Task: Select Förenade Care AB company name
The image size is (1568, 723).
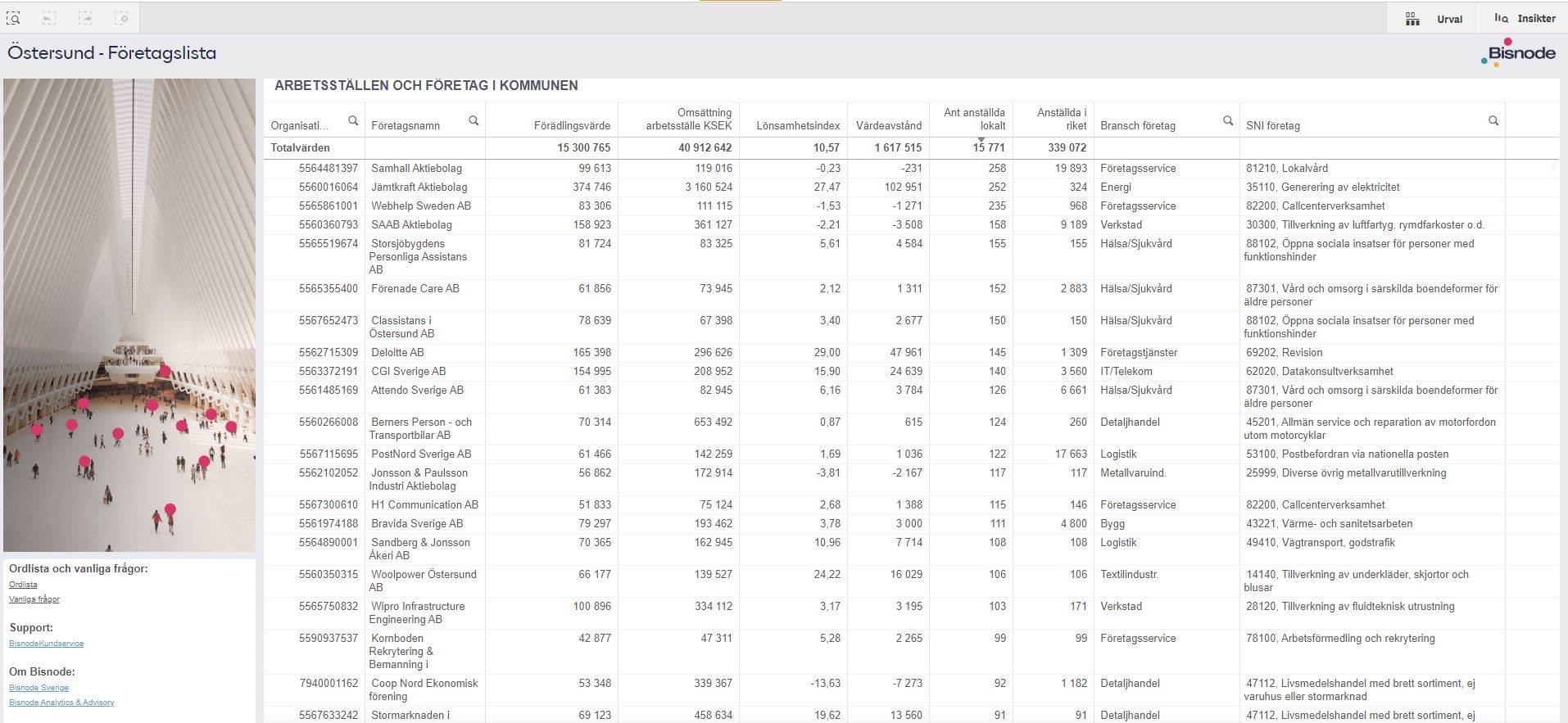Action: point(415,288)
